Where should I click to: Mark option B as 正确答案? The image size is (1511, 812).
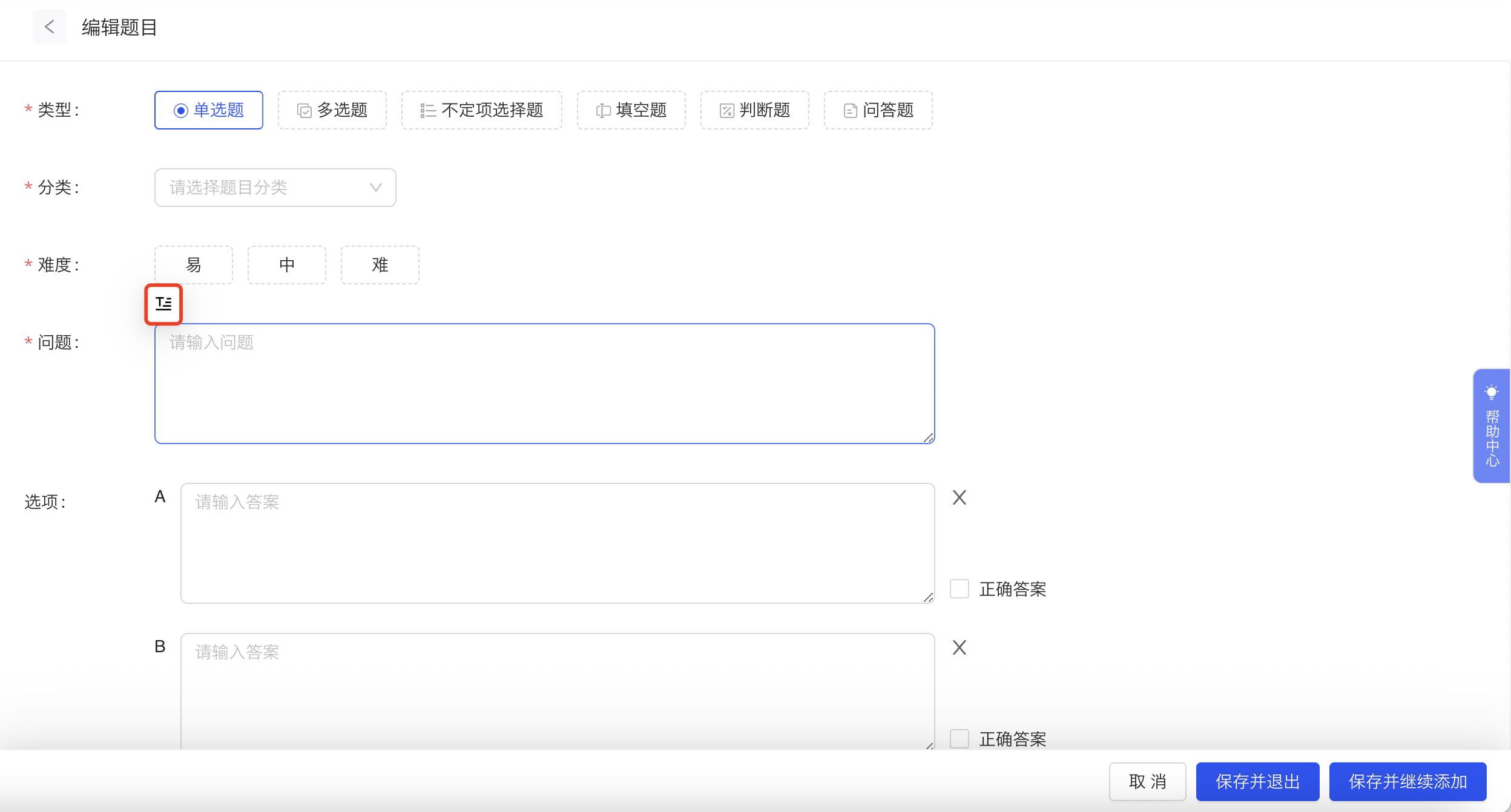tap(960, 739)
